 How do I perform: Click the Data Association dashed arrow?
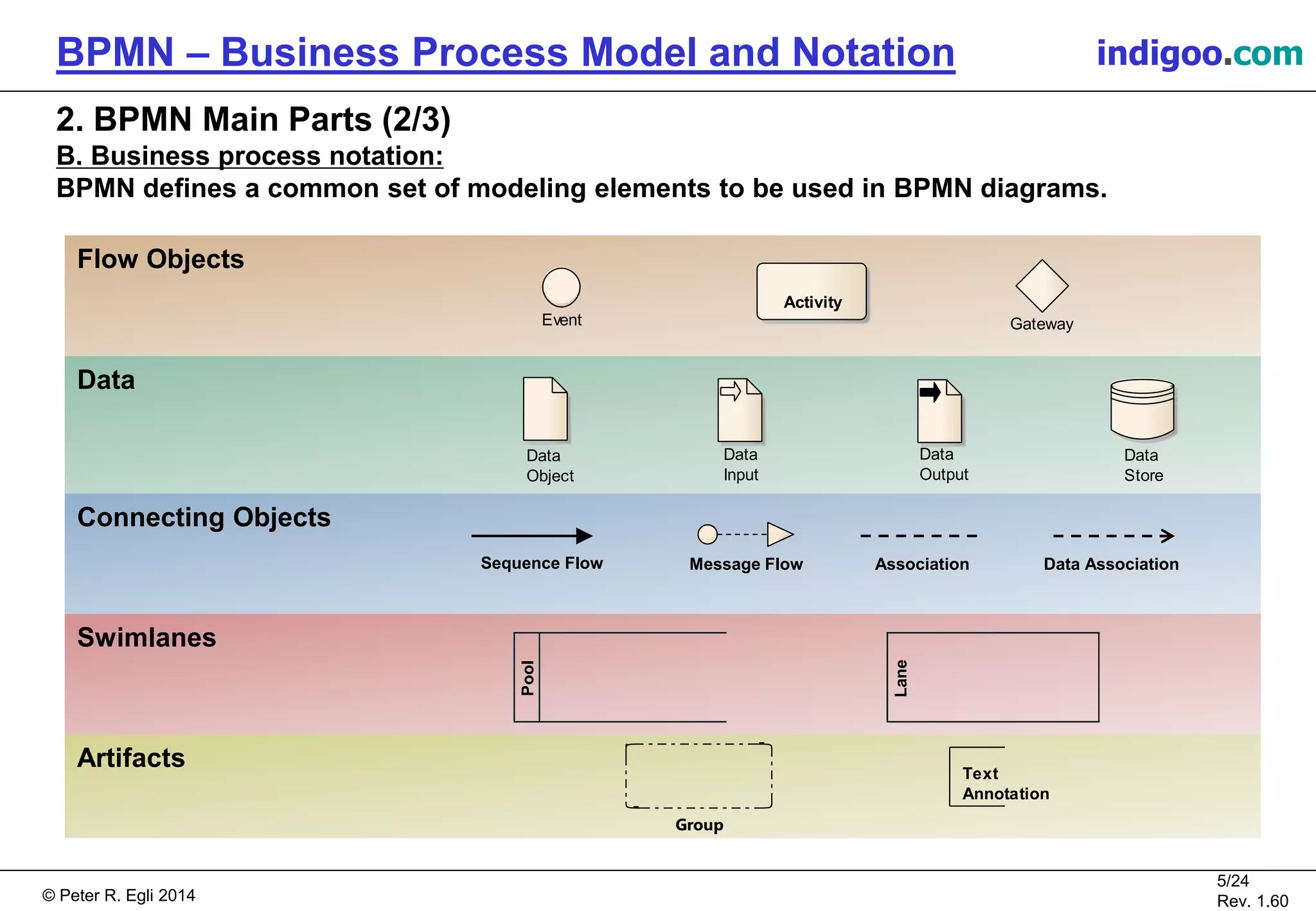pyautogui.click(x=1113, y=536)
